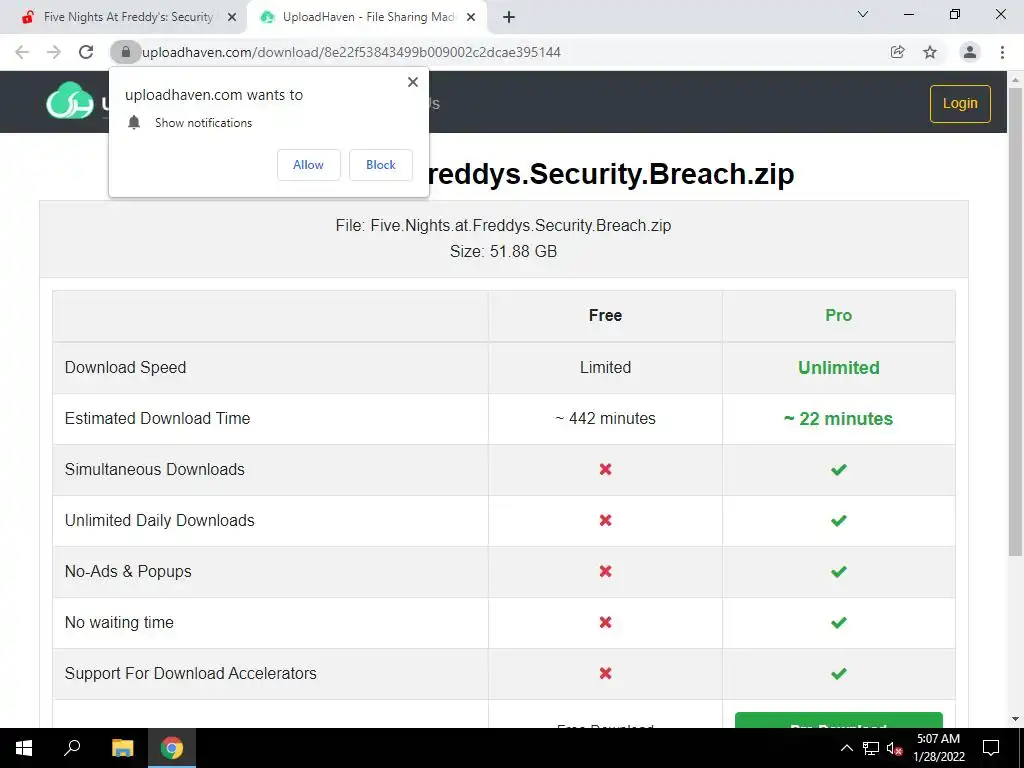The image size is (1024, 768).
Task: Open Chrome profile avatar
Action: click(970, 52)
